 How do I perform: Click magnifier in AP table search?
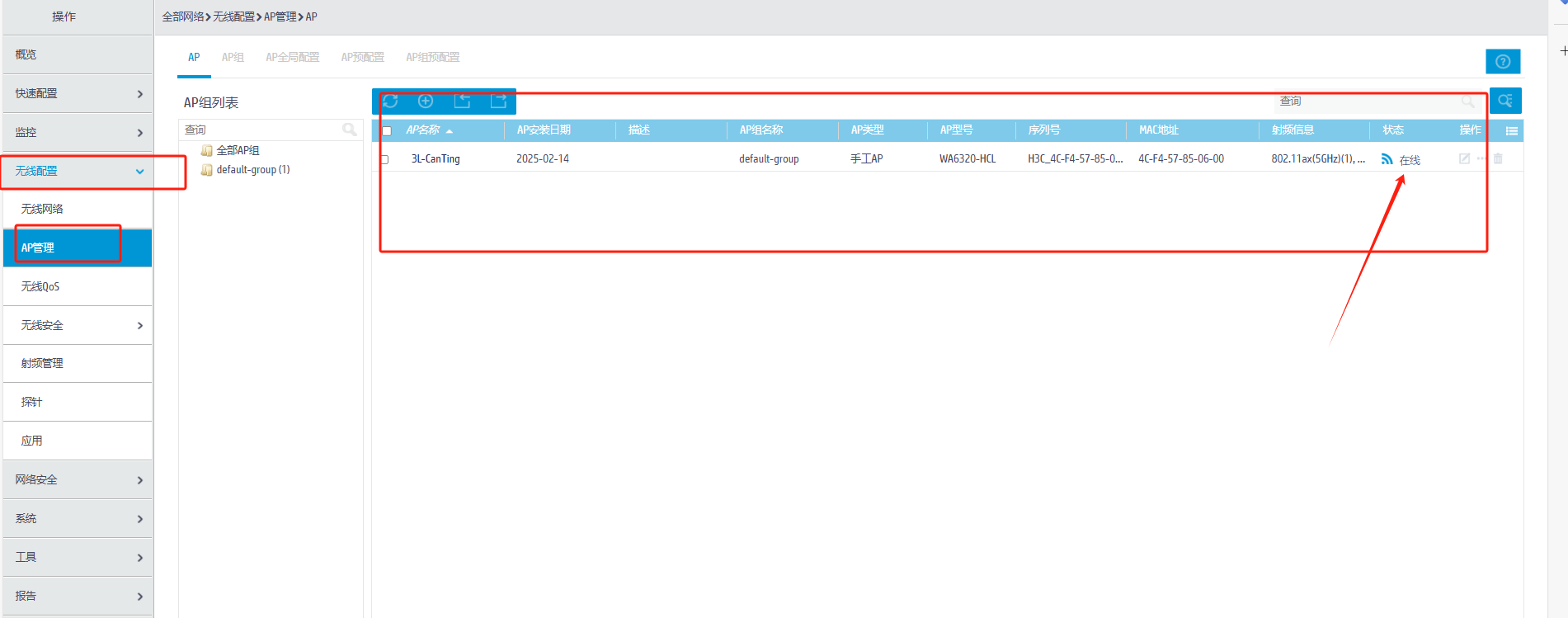[1467, 101]
